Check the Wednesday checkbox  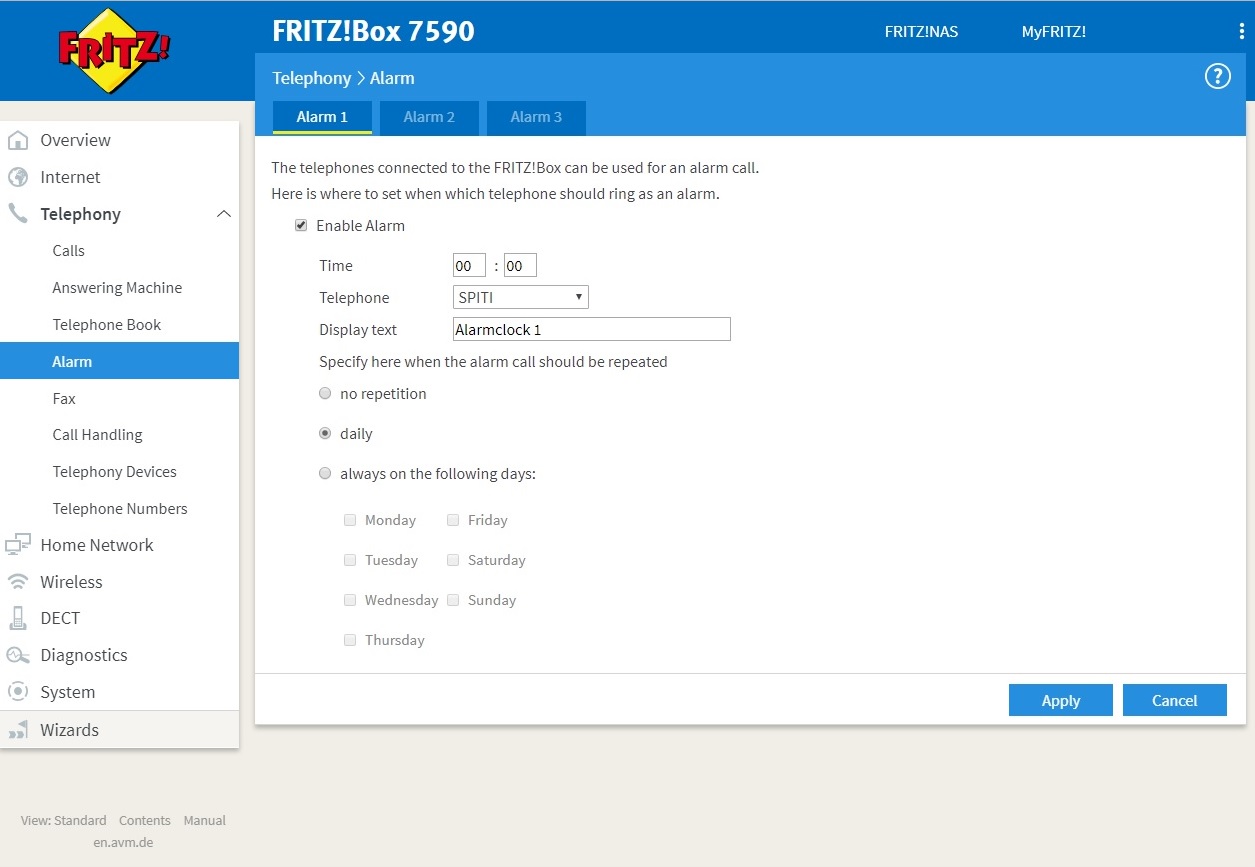350,600
